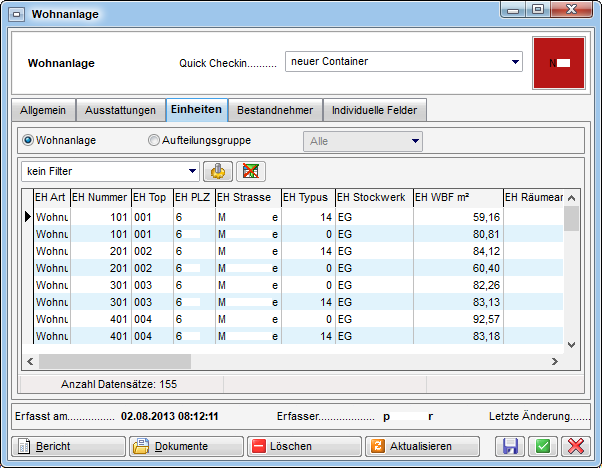The height and width of the screenshot is (468, 602).
Task: Click the EH Top column header
Action: (152, 197)
